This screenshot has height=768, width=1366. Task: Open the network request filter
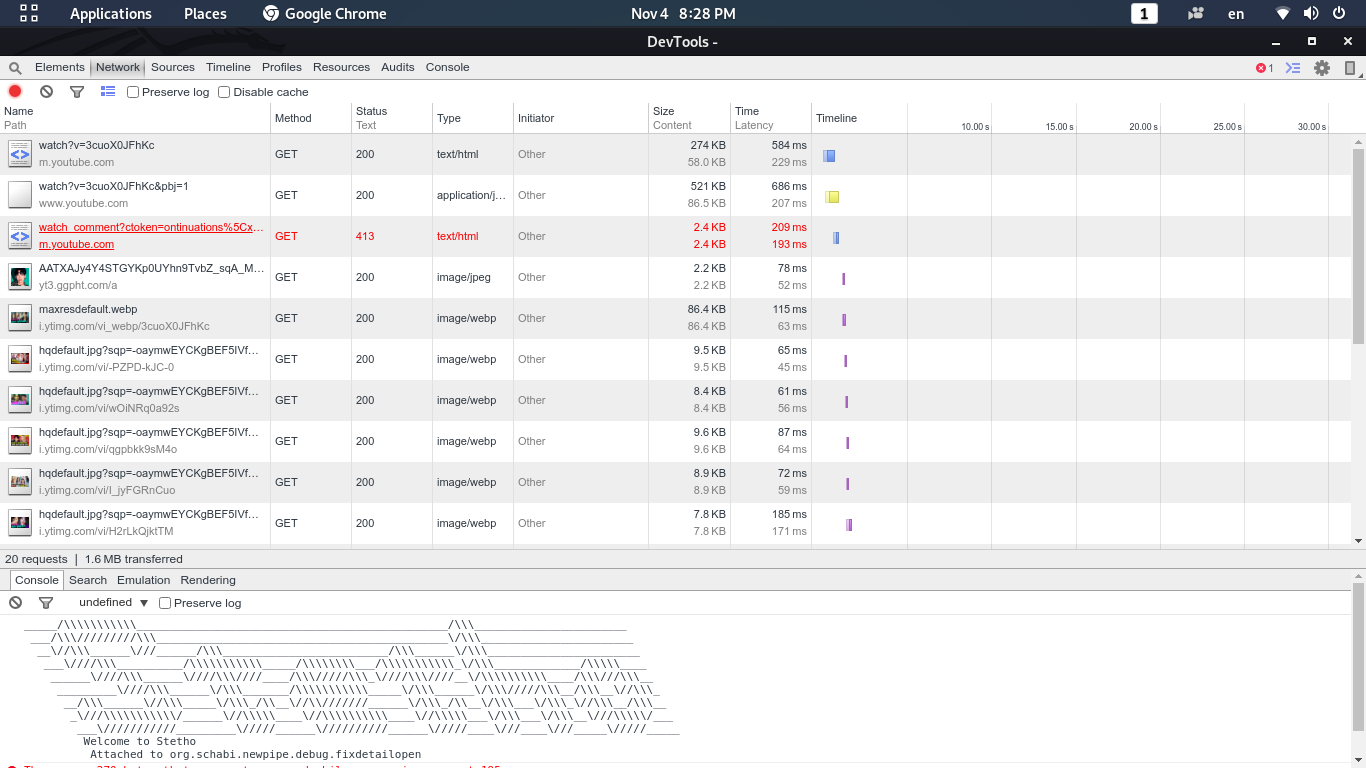pos(77,91)
